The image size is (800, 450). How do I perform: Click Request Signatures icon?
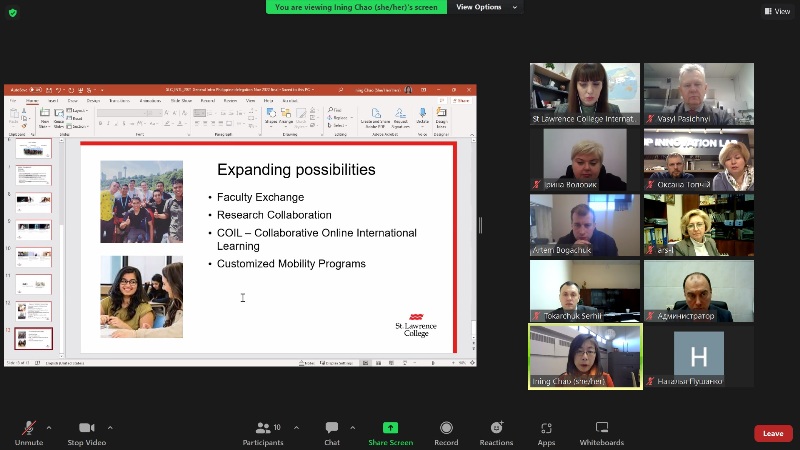[401, 113]
